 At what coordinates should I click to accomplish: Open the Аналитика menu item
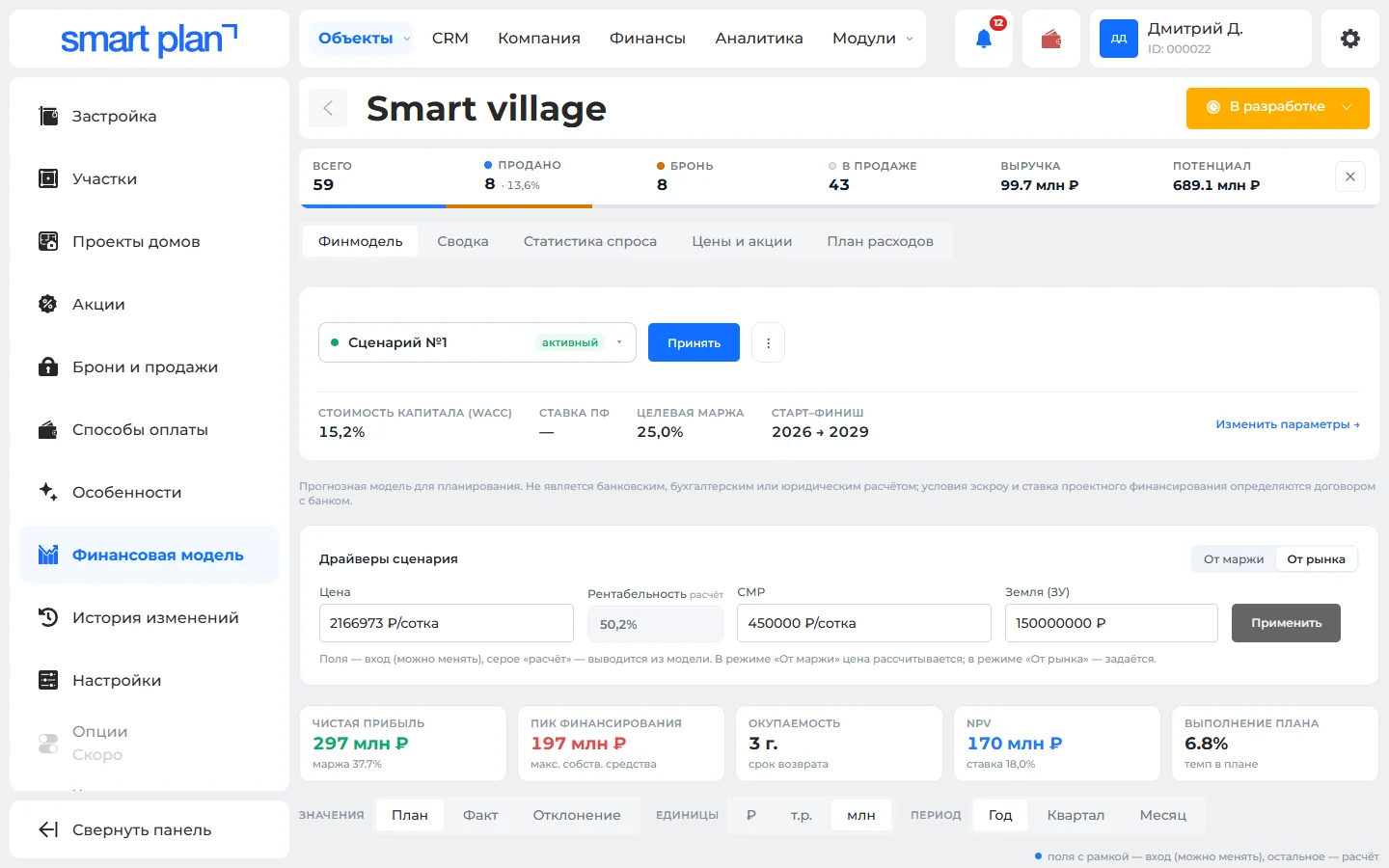coord(759,39)
